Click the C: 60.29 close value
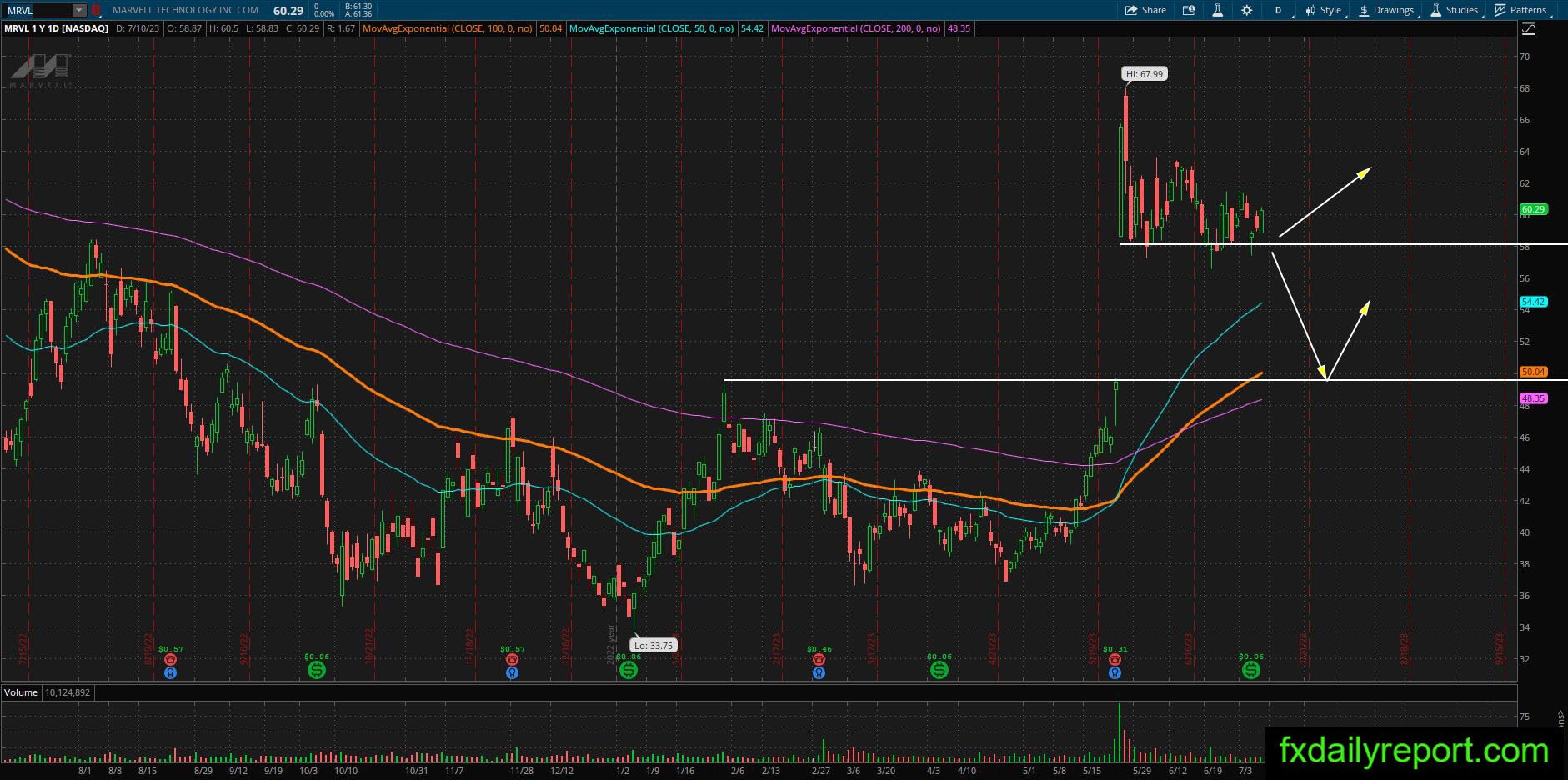Image resolution: width=1568 pixels, height=780 pixels. (x=302, y=28)
